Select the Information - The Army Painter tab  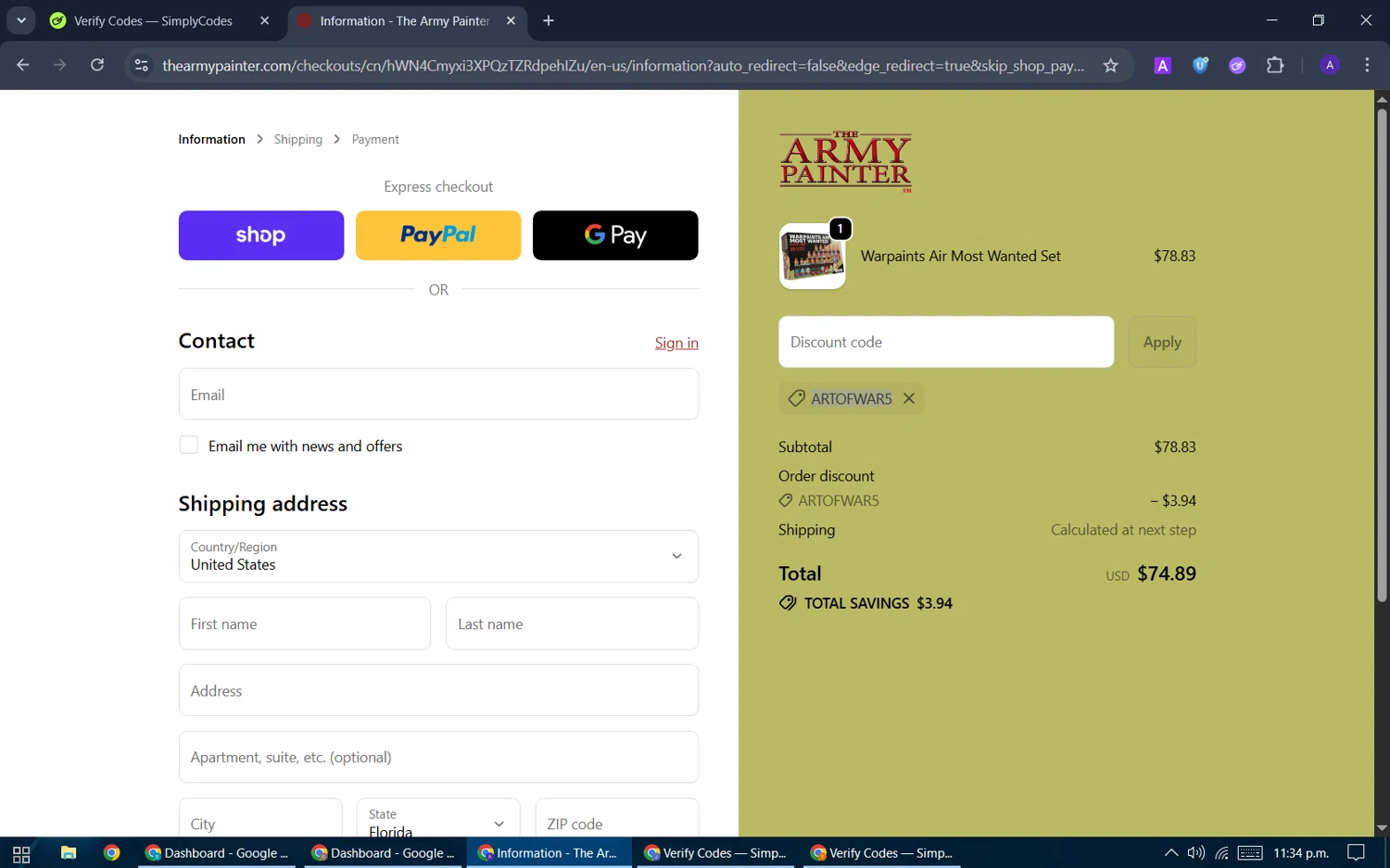(x=404, y=20)
